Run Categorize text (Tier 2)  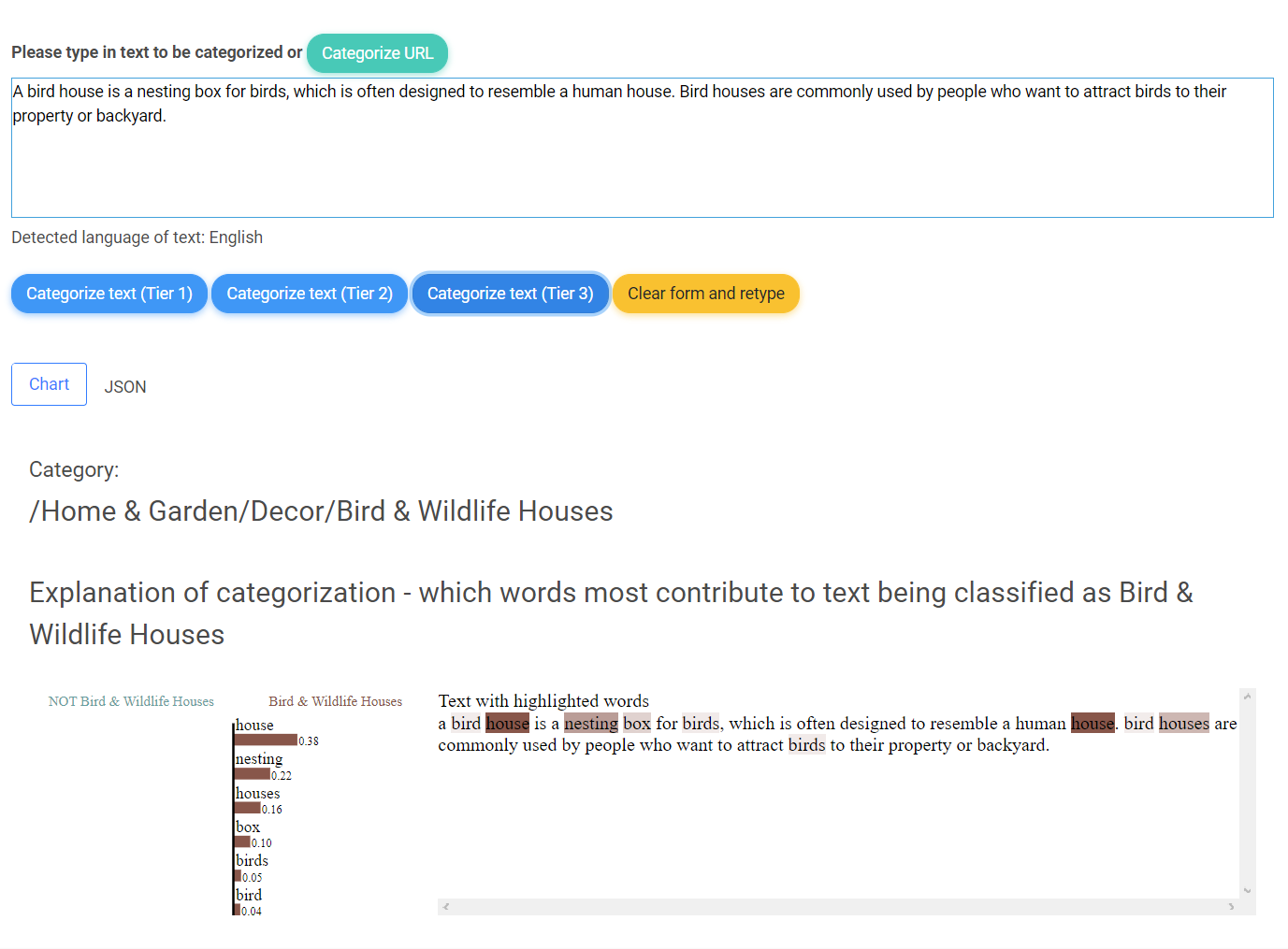[310, 294]
